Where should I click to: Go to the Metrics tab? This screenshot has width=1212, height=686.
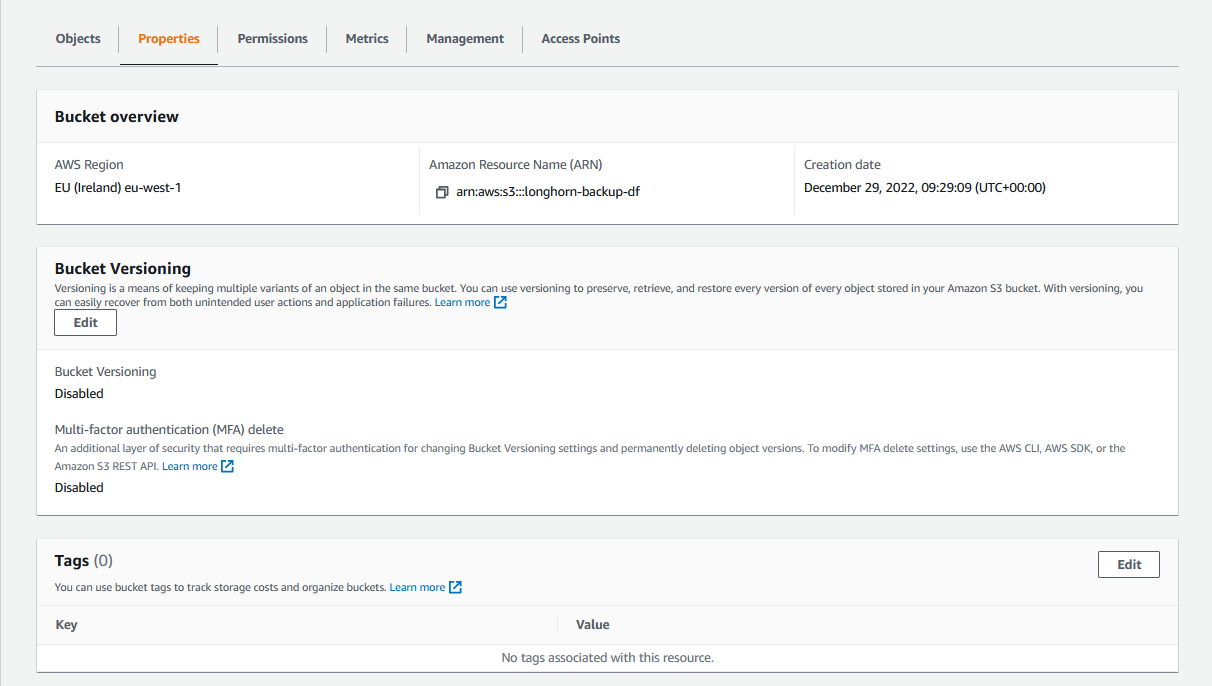[367, 39]
